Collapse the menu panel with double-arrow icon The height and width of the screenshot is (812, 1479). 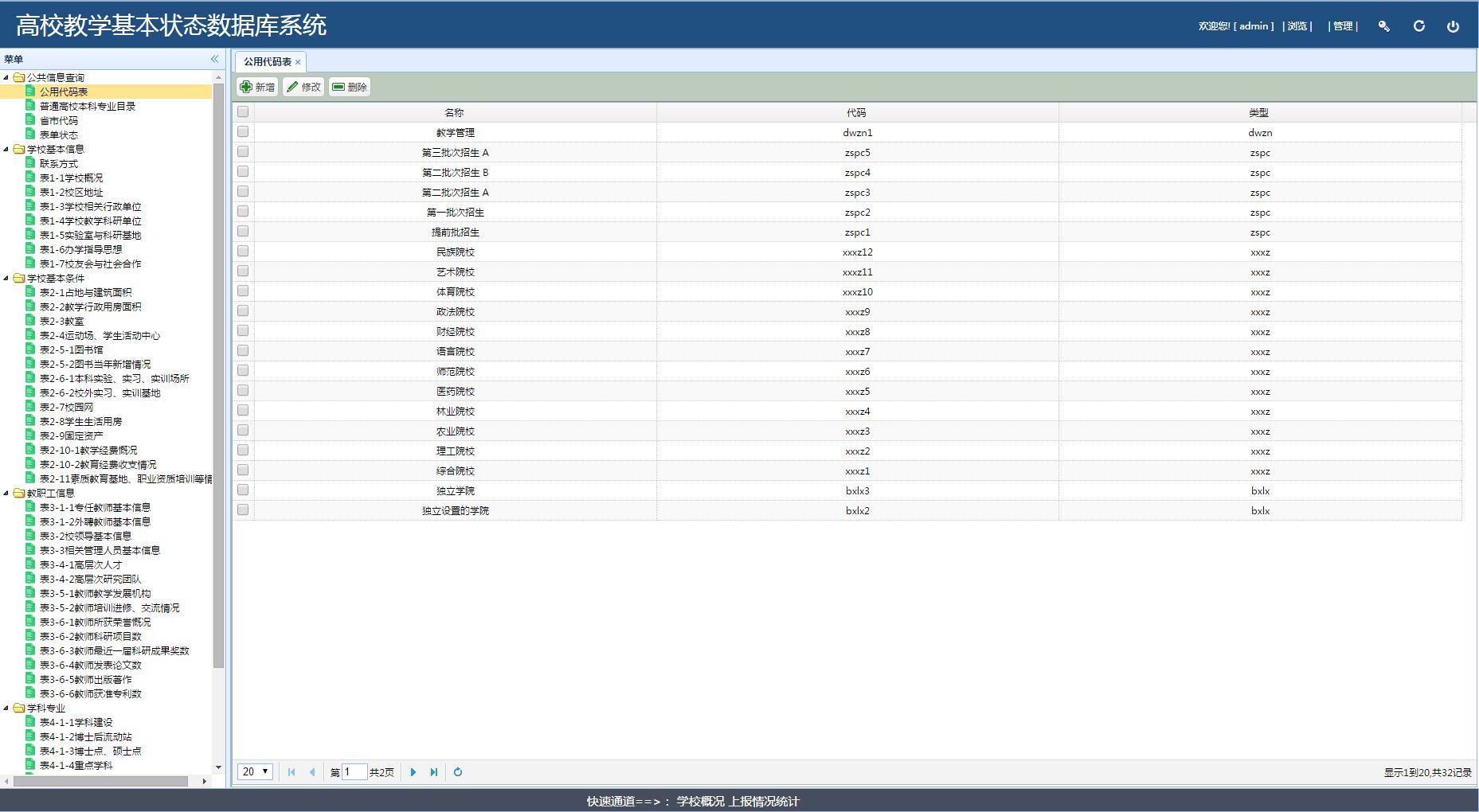[x=214, y=59]
